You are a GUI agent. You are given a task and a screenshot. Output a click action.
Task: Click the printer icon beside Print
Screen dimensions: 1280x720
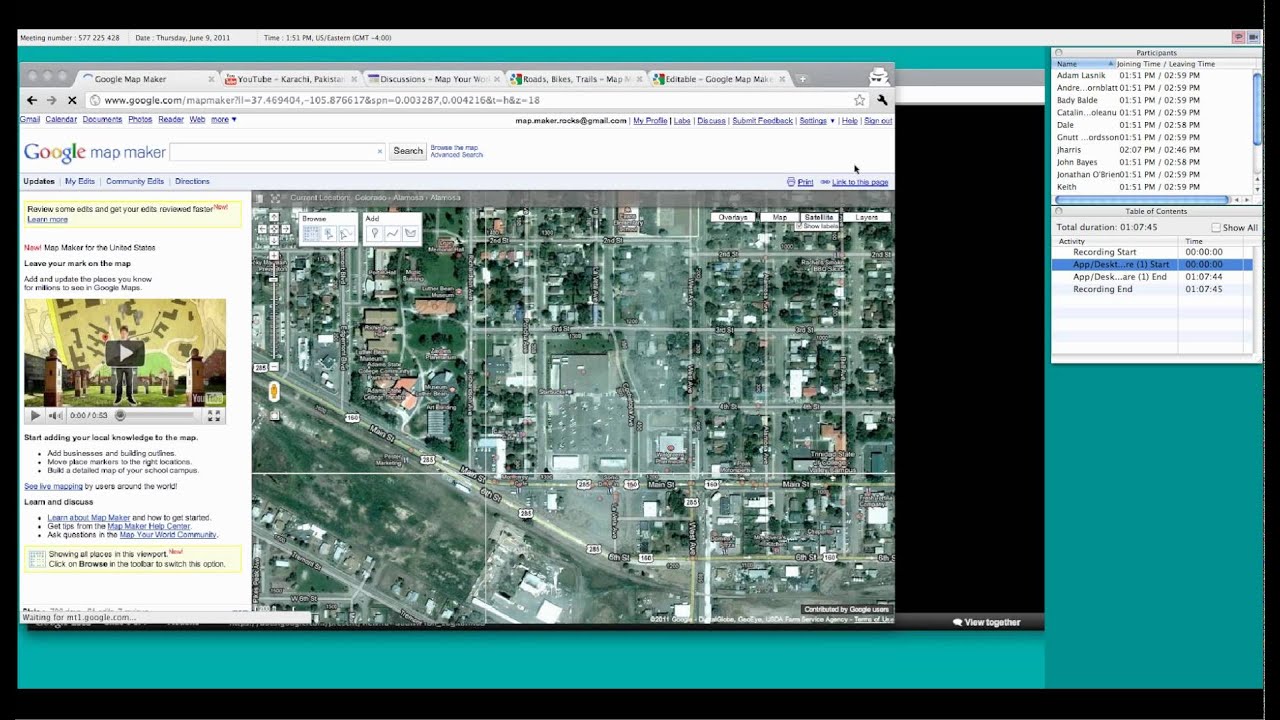(790, 182)
